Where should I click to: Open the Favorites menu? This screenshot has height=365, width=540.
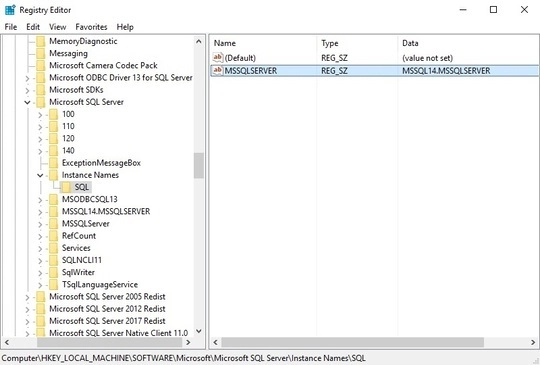coord(91,27)
